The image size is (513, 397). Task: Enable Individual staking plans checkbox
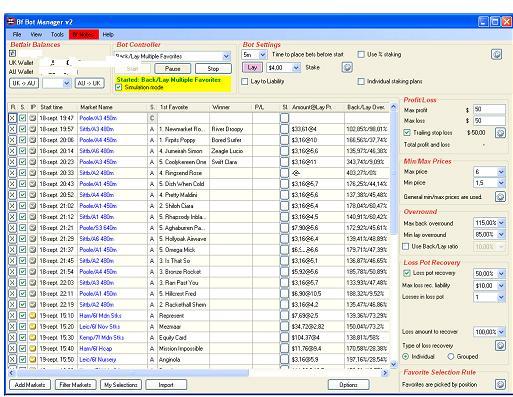(361, 81)
